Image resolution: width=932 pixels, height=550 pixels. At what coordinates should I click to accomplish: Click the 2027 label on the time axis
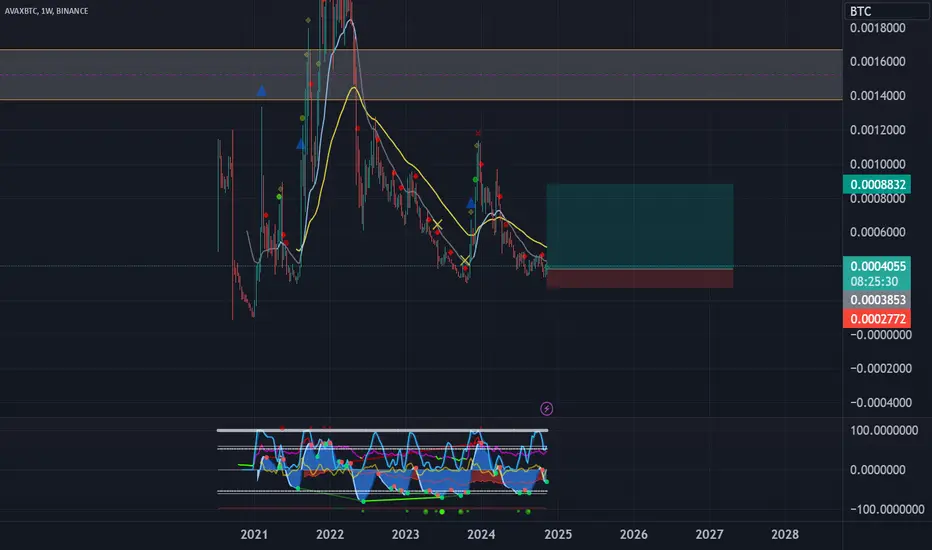tap(709, 534)
